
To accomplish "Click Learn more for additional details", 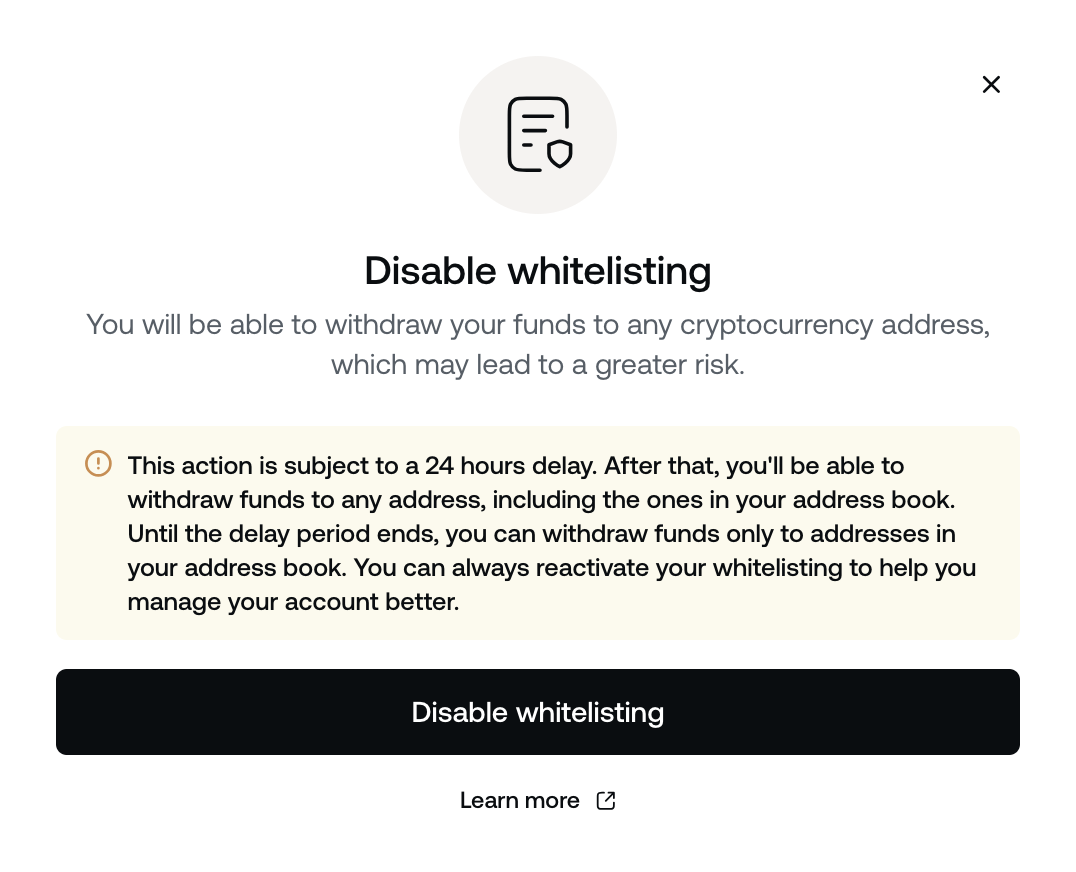I will point(520,800).
